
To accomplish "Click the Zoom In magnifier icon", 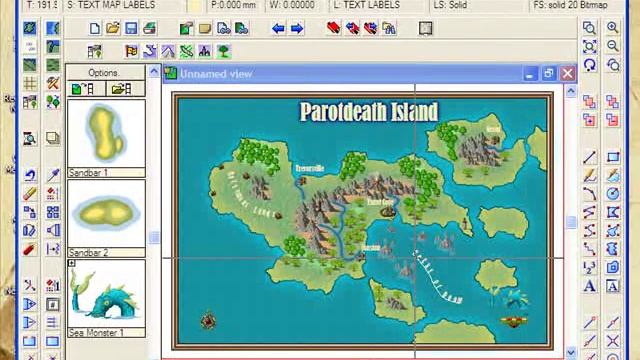I will (x=612, y=28).
